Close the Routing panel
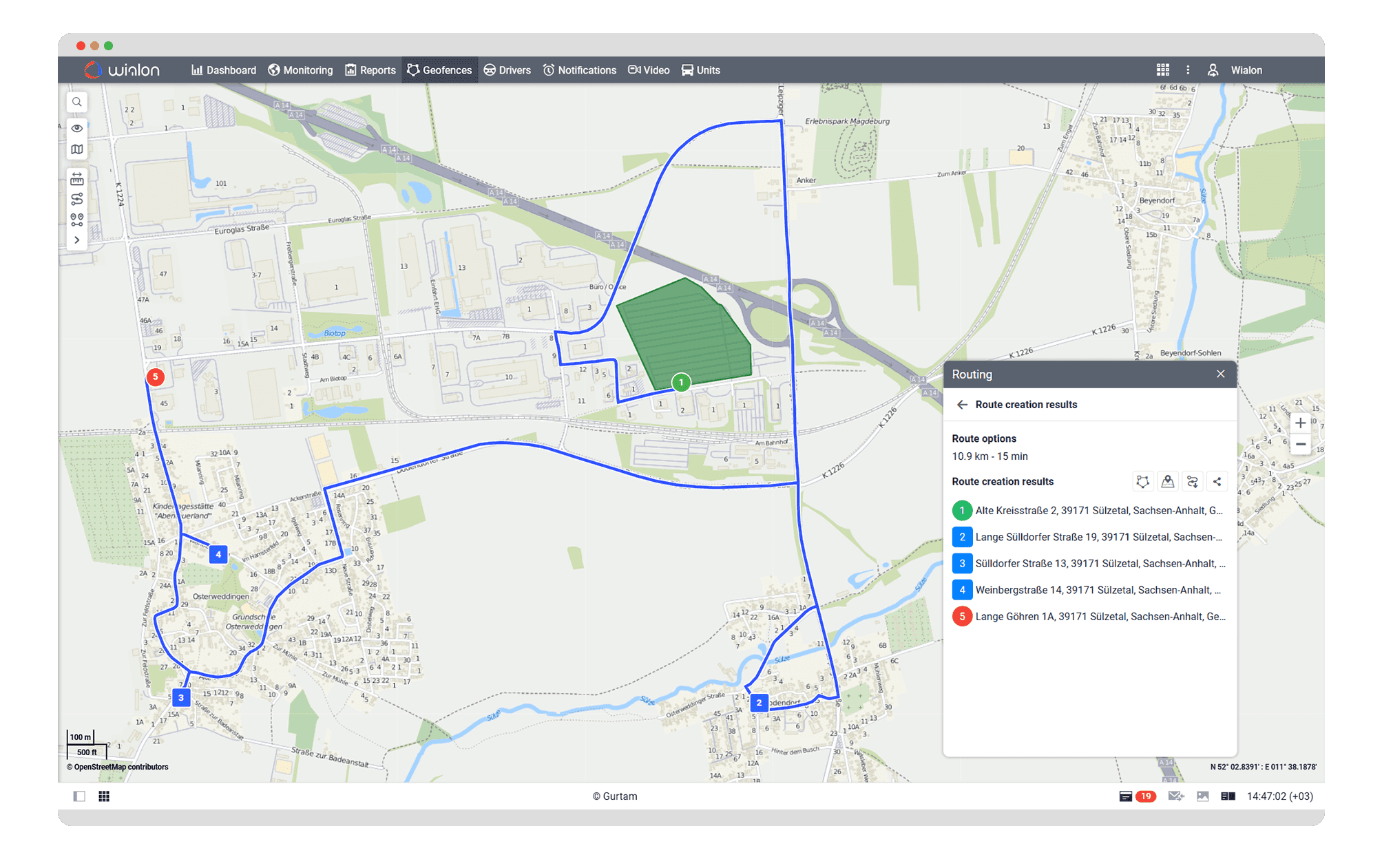The height and width of the screenshot is (868, 1382). tap(1220, 374)
